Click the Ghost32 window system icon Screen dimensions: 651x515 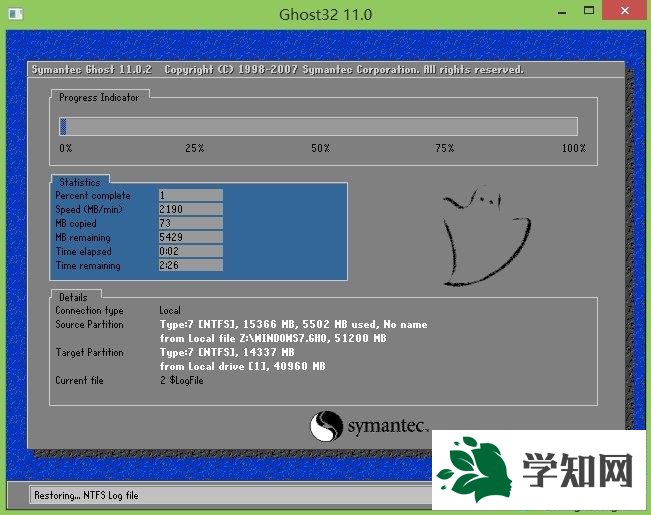tap(15, 14)
